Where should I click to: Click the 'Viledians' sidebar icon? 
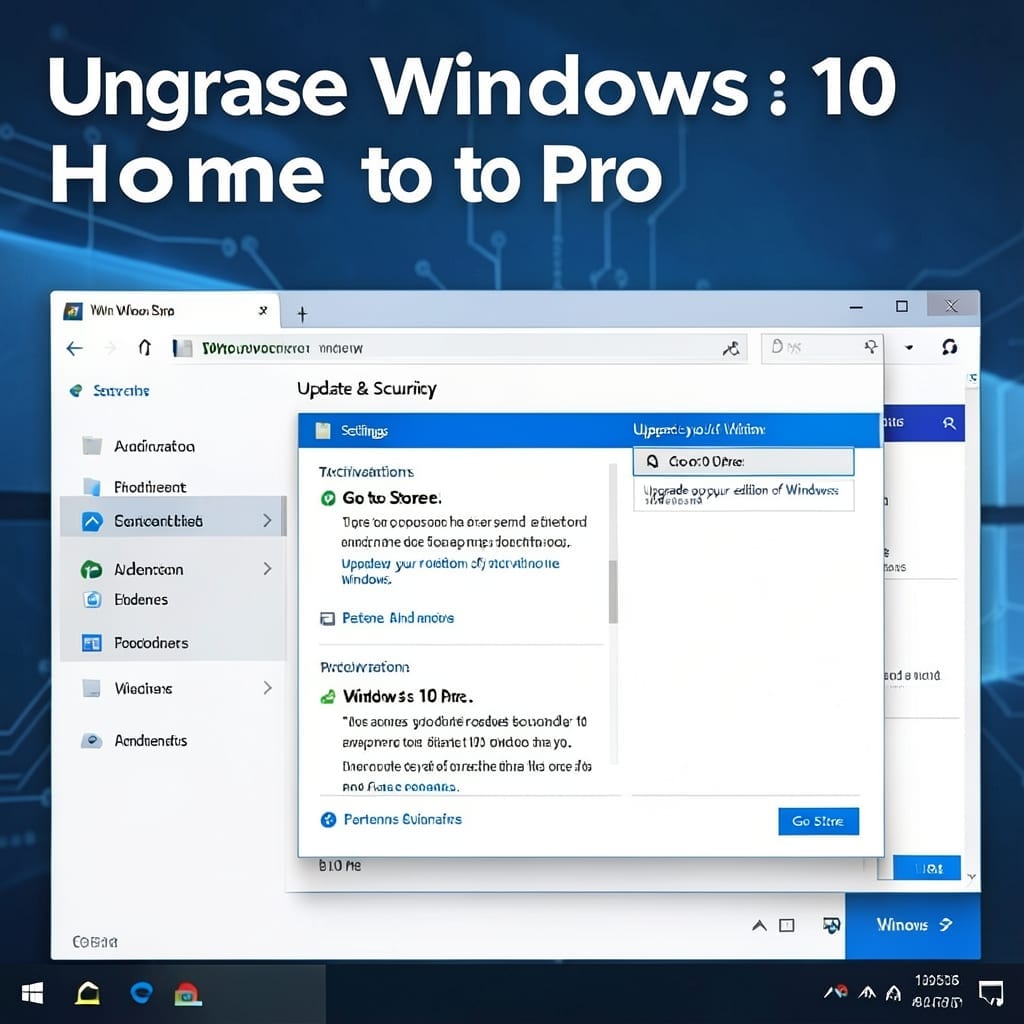click(91, 688)
